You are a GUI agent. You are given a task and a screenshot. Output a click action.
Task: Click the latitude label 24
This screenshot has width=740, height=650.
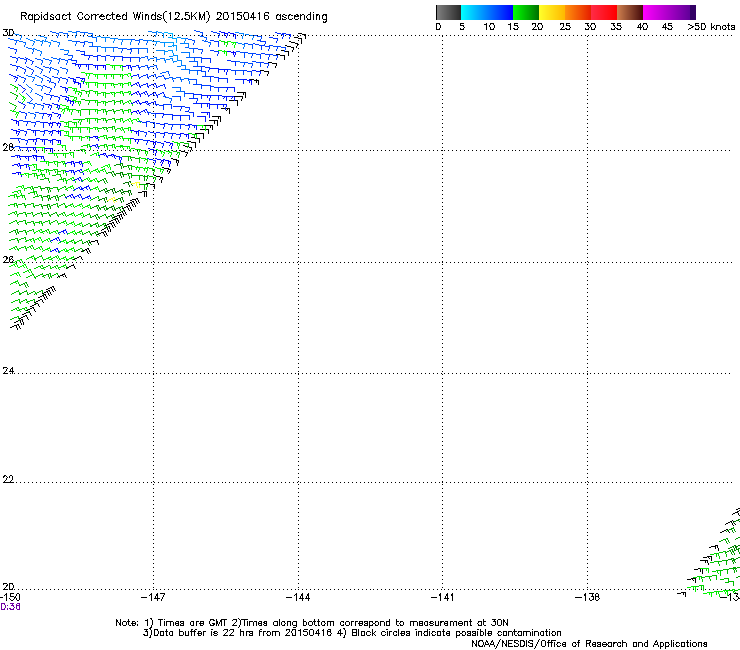tap(8, 371)
